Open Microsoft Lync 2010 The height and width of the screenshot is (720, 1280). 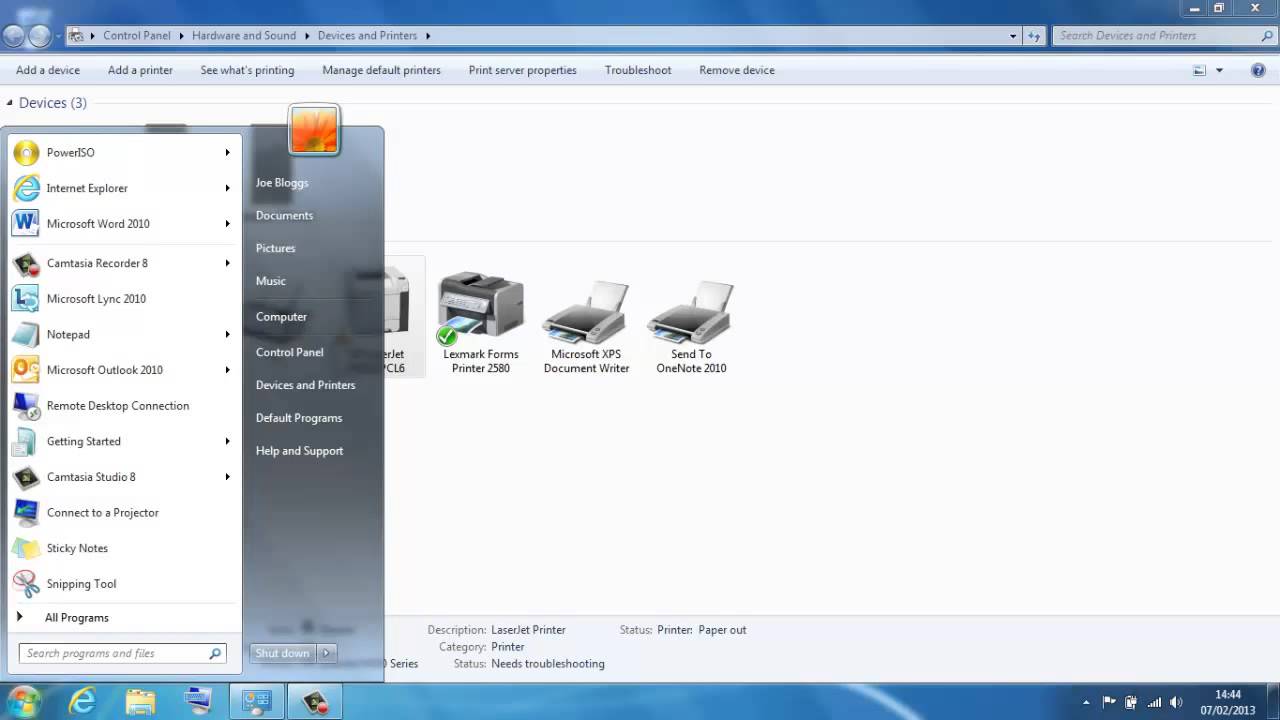tap(122, 299)
